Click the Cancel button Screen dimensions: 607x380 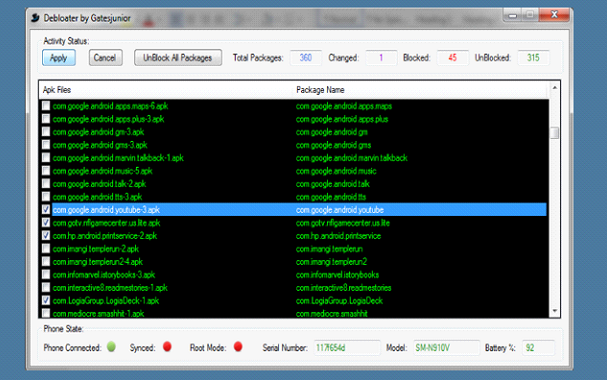click(105, 58)
